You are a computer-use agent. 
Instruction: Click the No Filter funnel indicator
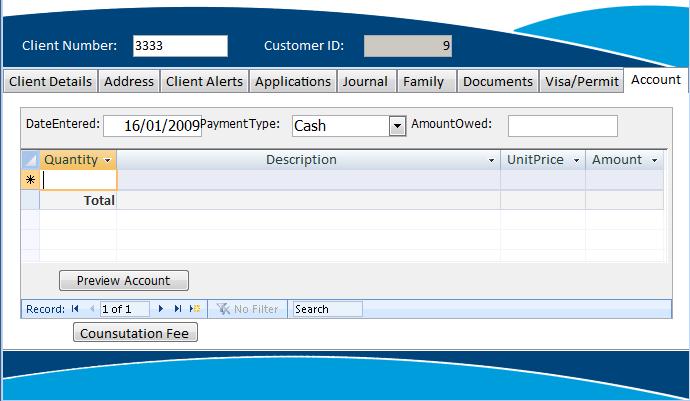pyautogui.click(x=247, y=309)
